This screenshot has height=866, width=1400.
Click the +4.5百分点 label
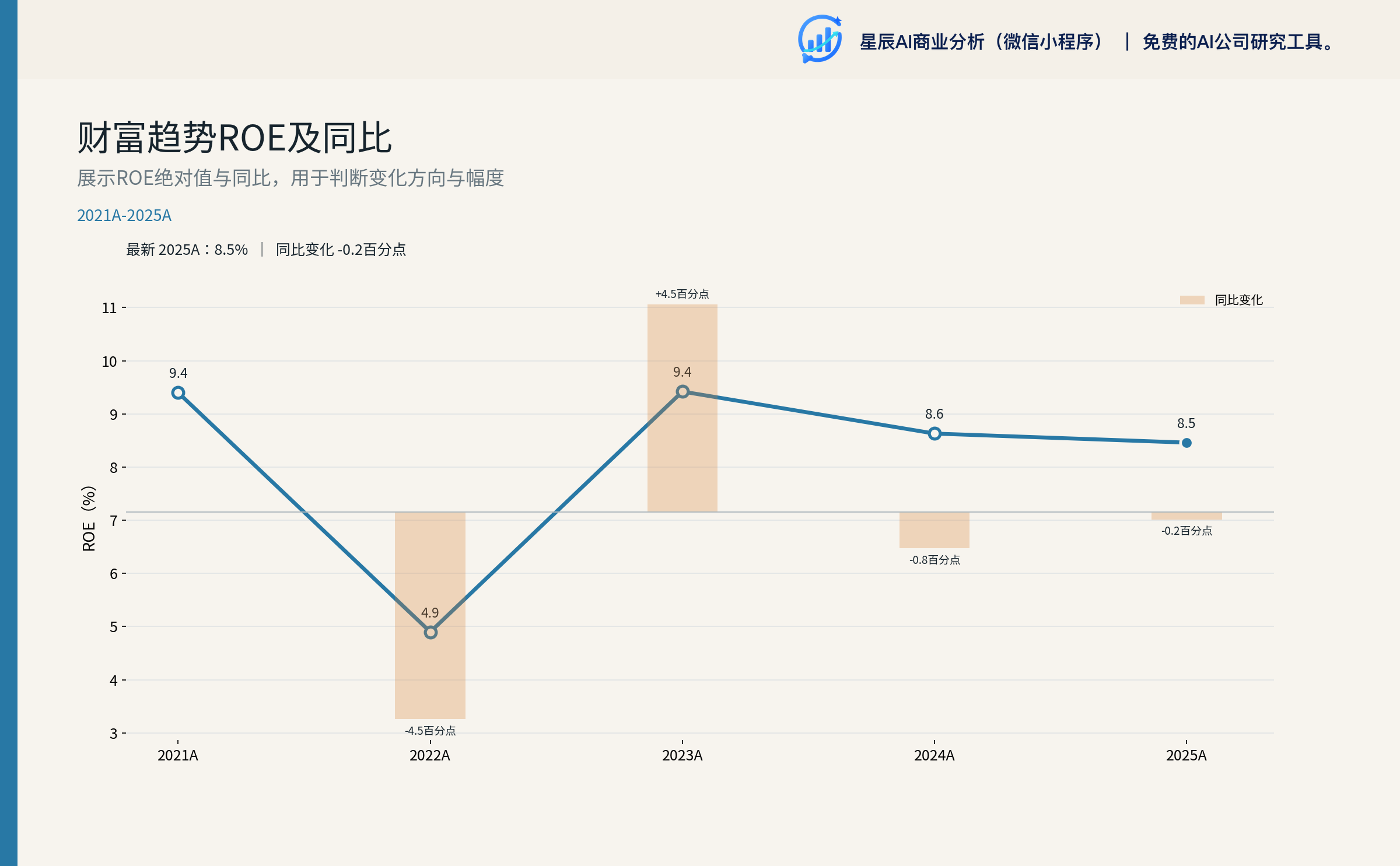click(x=682, y=294)
